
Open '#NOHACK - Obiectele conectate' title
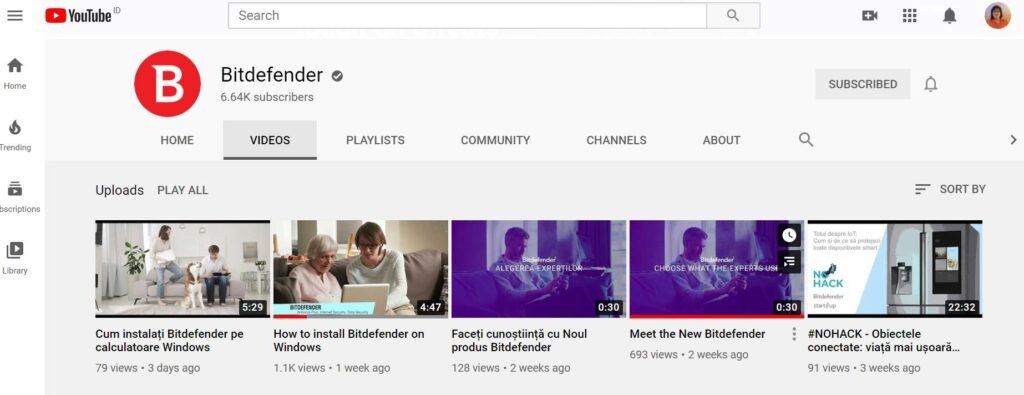point(884,341)
